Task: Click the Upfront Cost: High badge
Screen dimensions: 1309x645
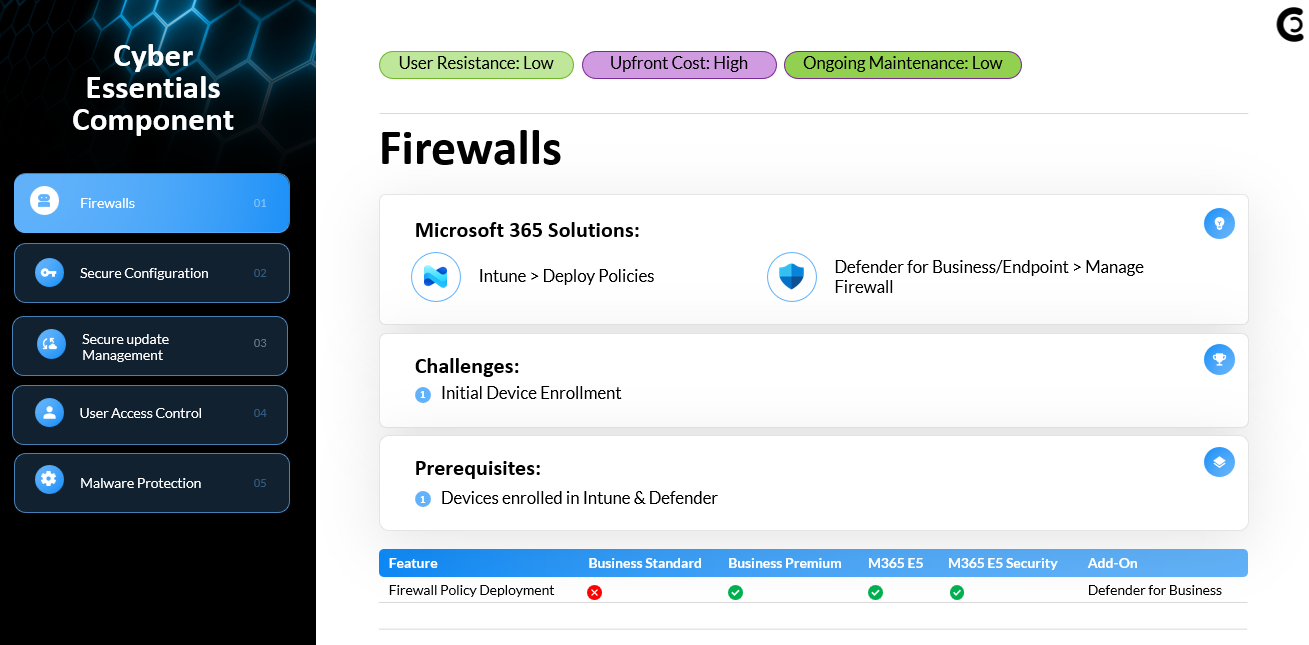Action: [679, 63]
